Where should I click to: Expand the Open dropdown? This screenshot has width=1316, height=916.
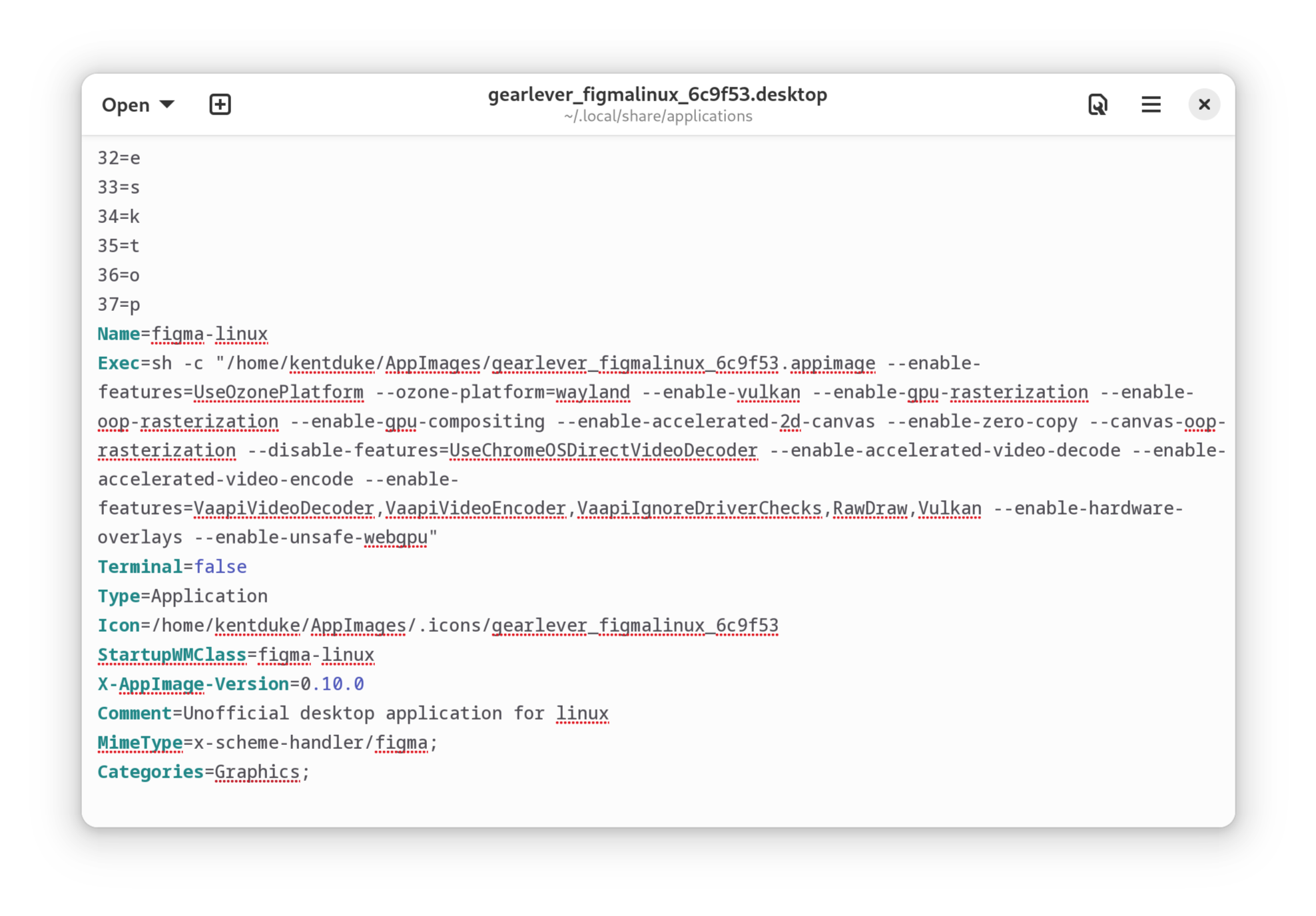point(138,105)
